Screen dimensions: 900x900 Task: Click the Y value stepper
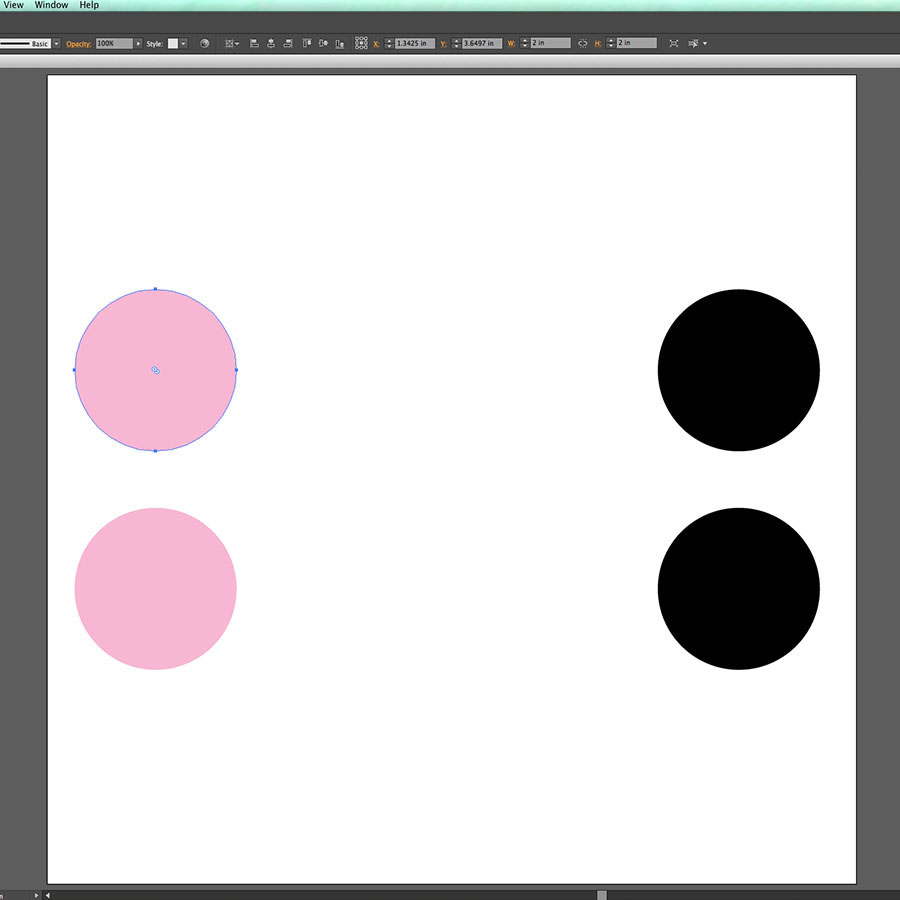point(456,44)
